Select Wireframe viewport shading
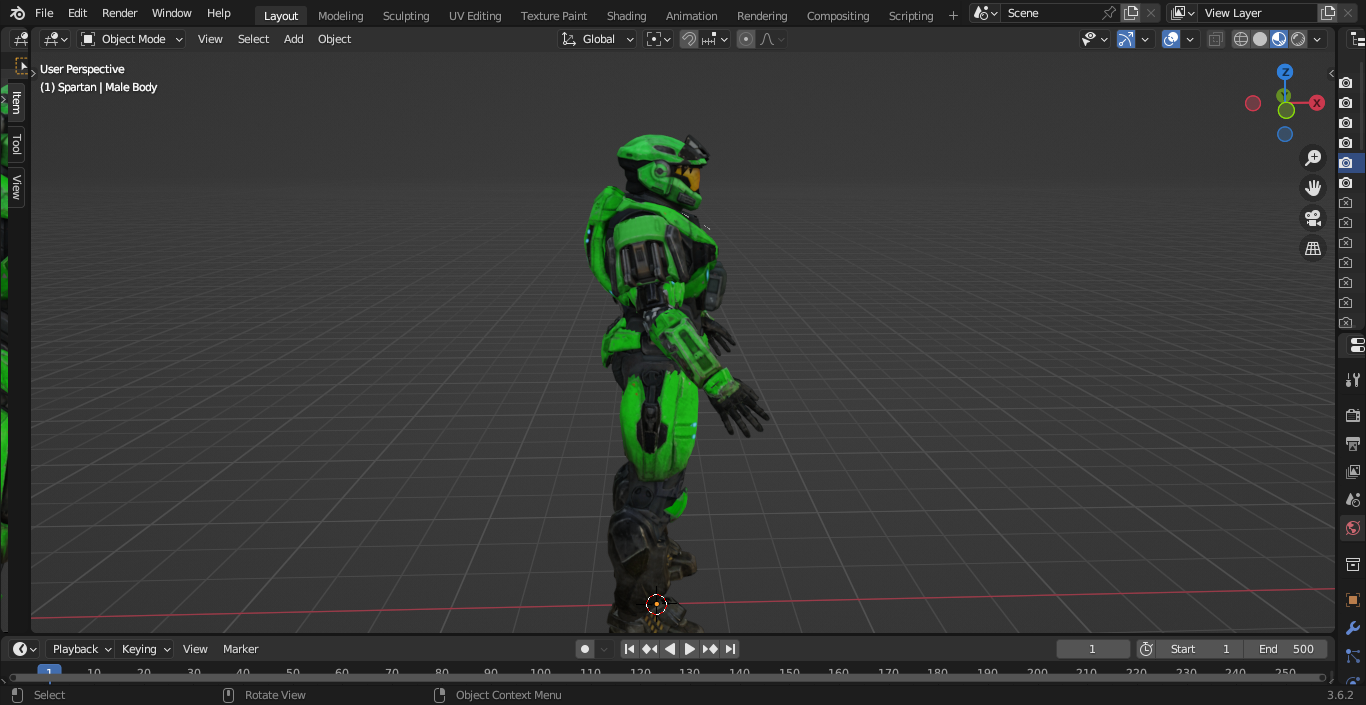1366x705 pixels. [1241, 39]
